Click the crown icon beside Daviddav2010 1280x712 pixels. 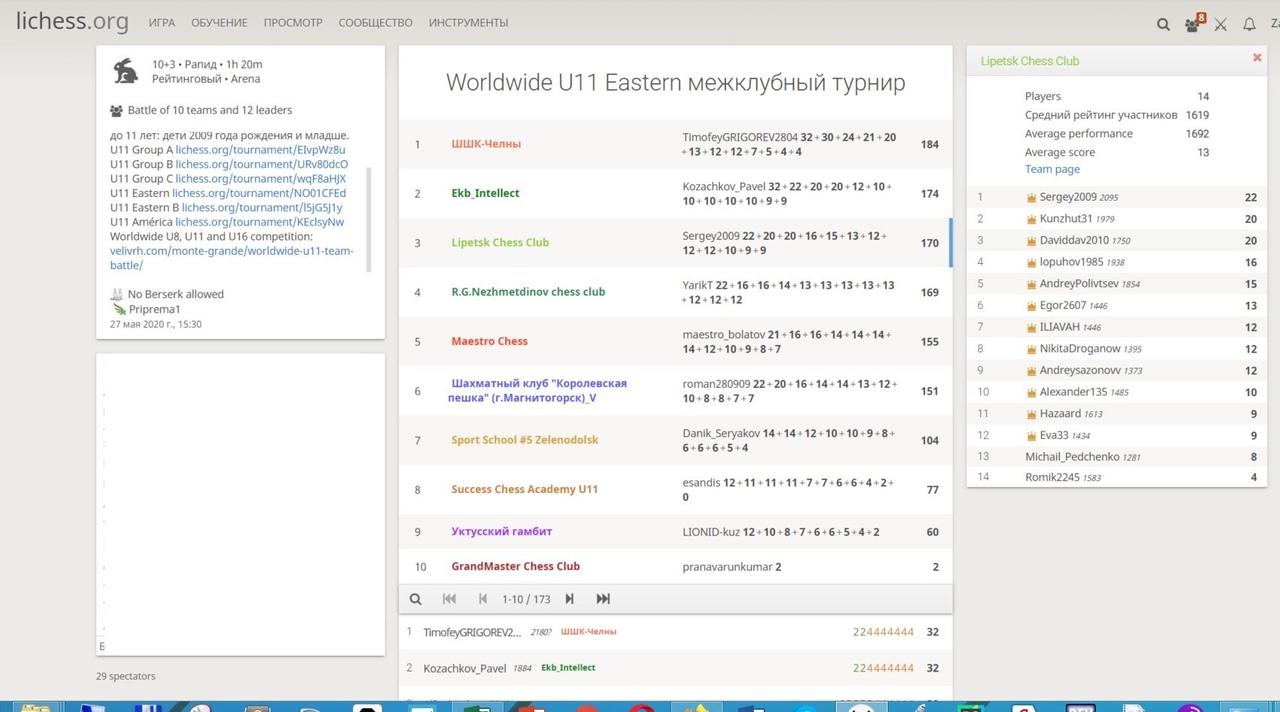tap(1032, 241)
